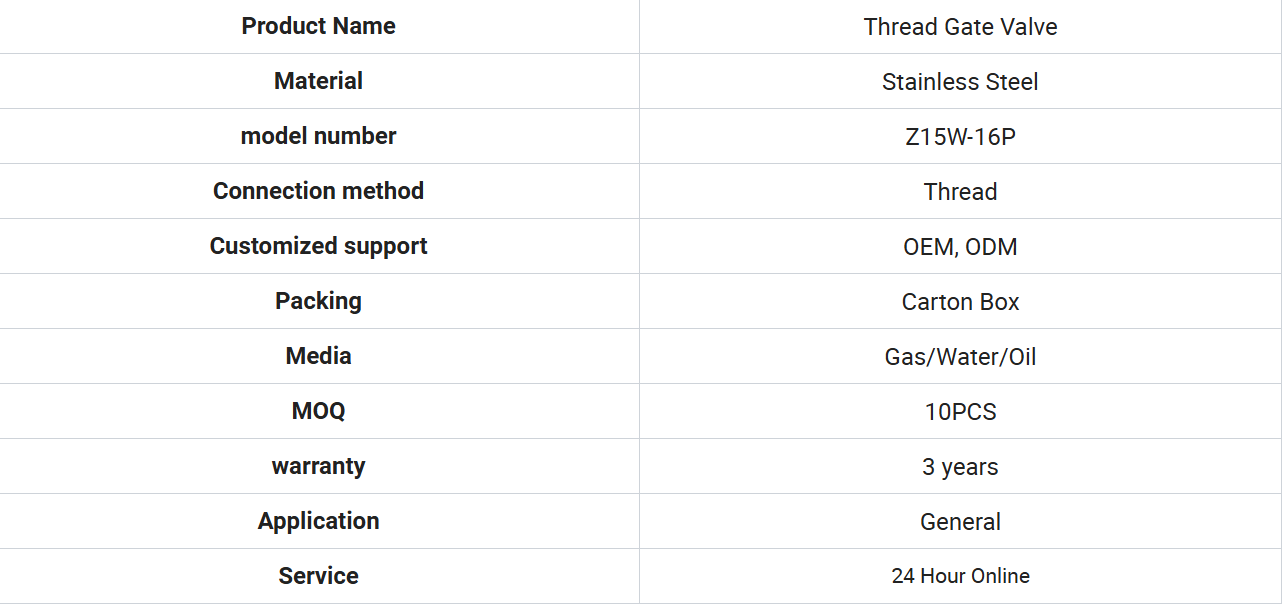Image resolution: width=1284 pixels, height=606 pixels.
Task: Click the 3 years value
Action: (x=960, y=467)
